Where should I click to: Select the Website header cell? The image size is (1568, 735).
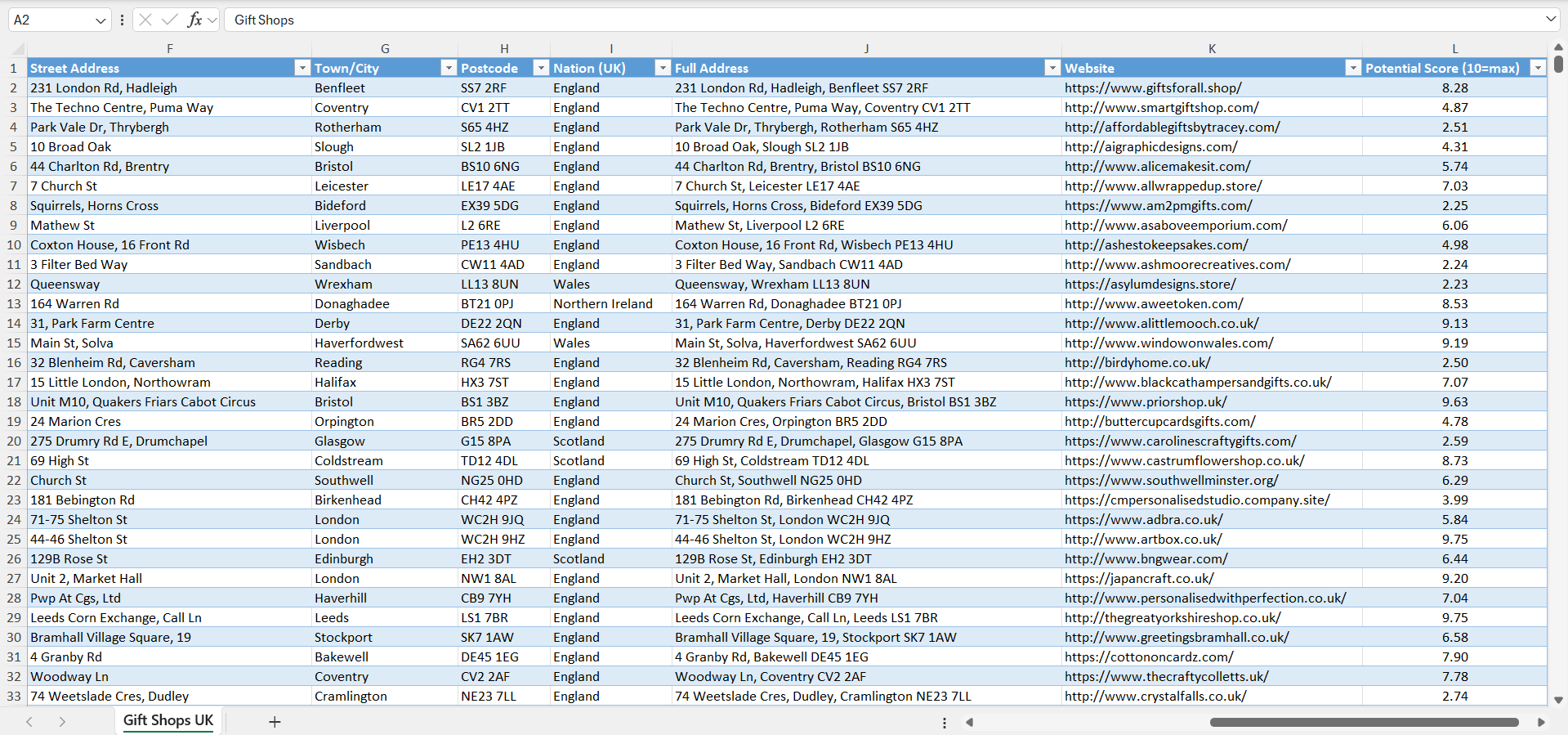(x=1212, y=68)
